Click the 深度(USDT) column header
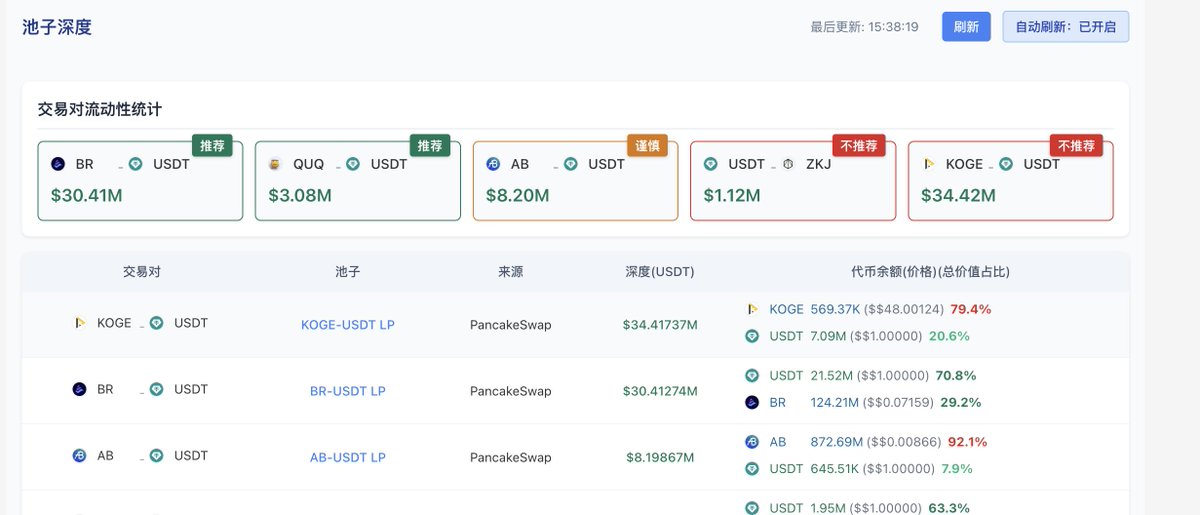The height and width of the screenshot is (515, 1200). [660, 272]
